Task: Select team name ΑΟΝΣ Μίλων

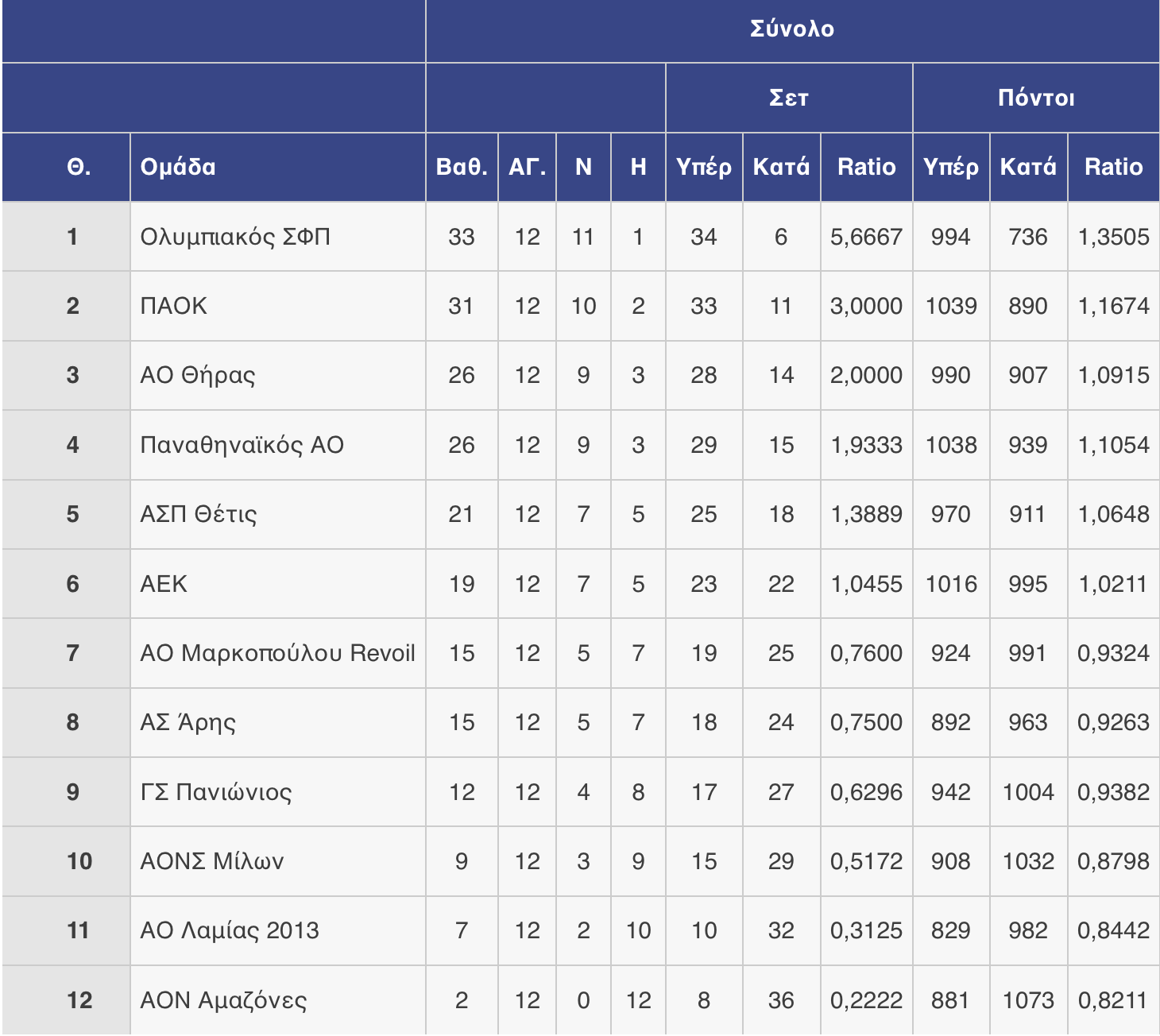Action: pyautogui.click(x=211, y=861)
